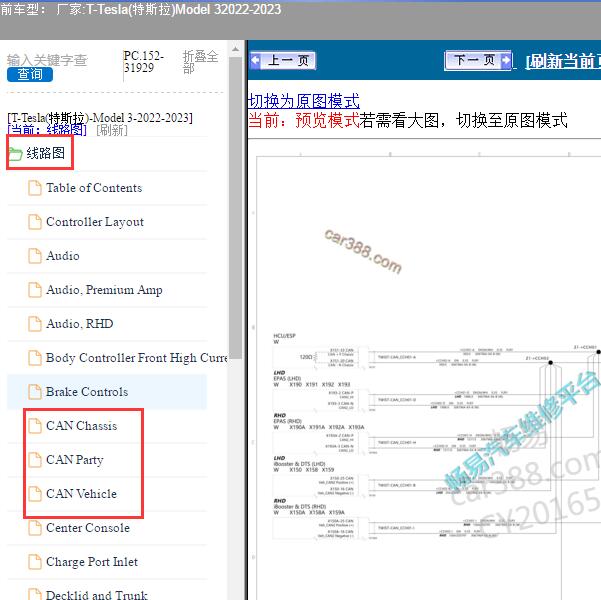The width and height of the screenshot is (601, 600).
Task: Open Audio, Premium Amp diagram
Action: (x=104, y=290)
